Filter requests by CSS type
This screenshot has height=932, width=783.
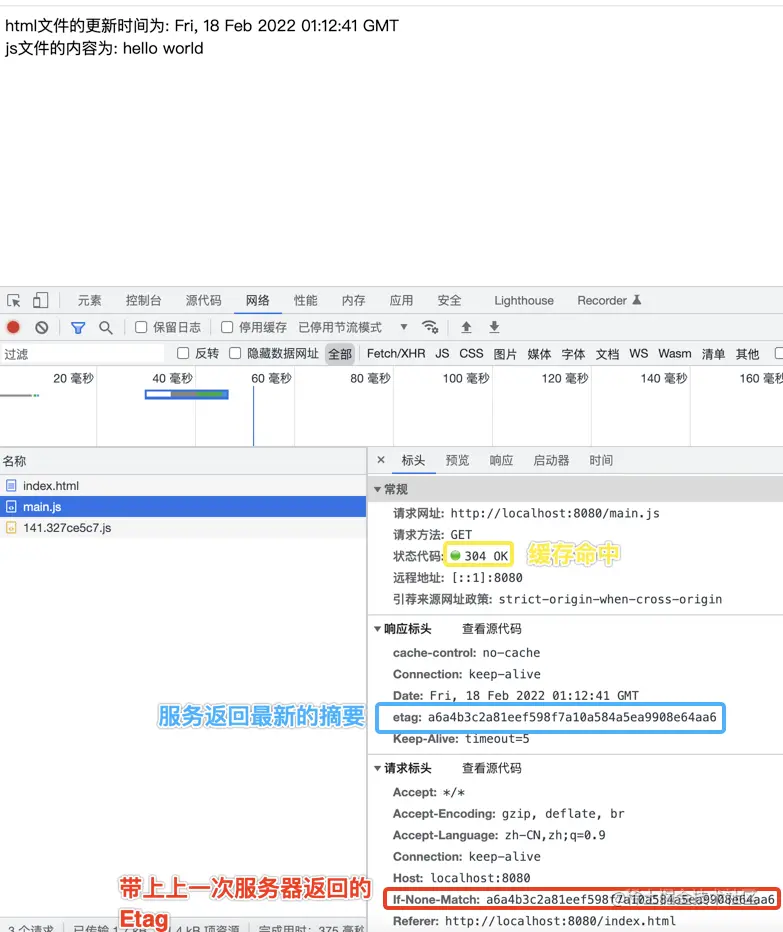pos(471,354)
